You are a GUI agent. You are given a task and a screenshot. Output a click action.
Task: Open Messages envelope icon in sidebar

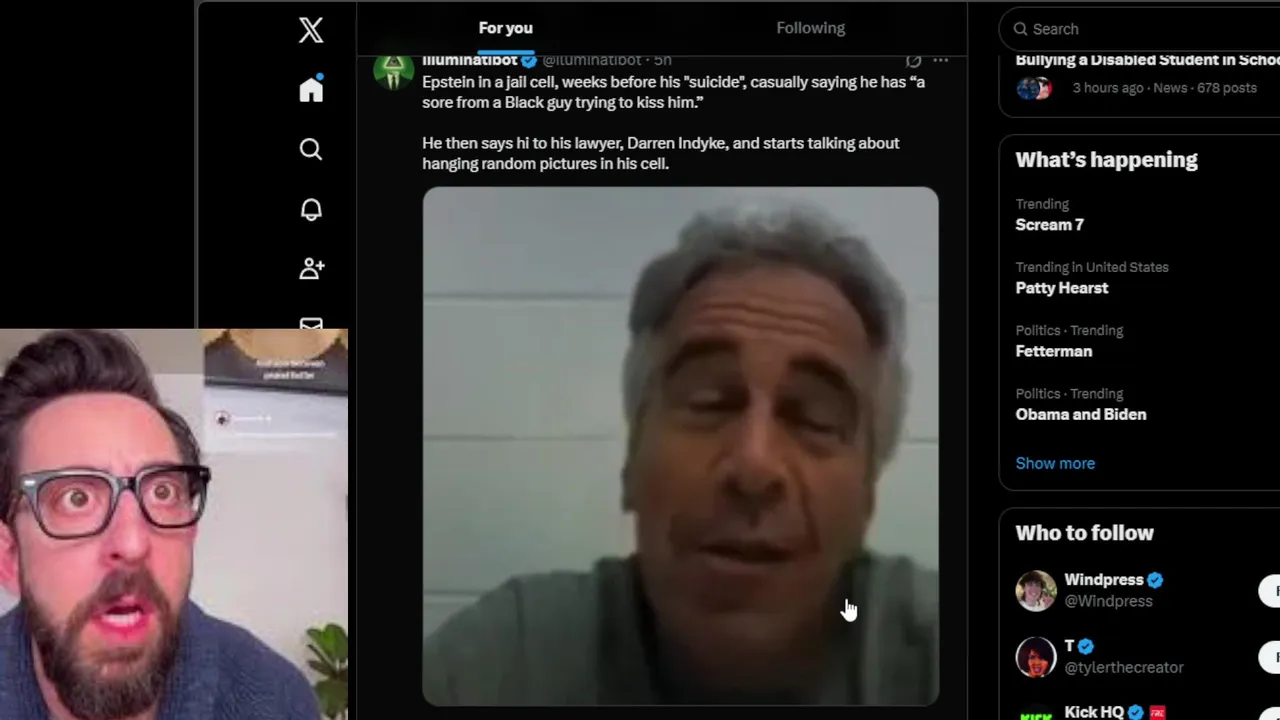click(x=311, y=324)
